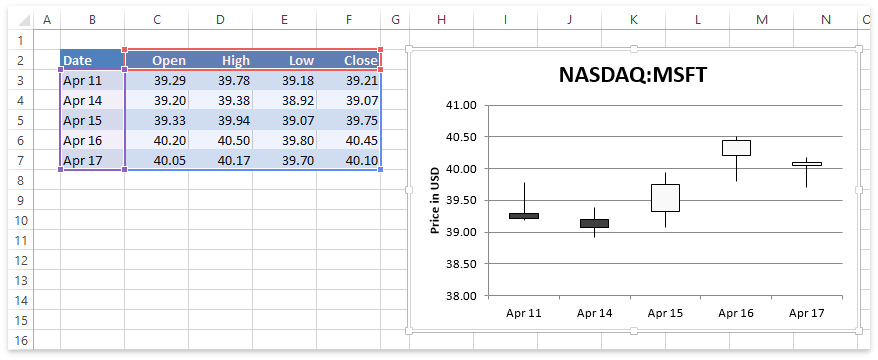Select column A header
Image resolution: width=878 pixels, height=360 pixels.
point(47,20)
